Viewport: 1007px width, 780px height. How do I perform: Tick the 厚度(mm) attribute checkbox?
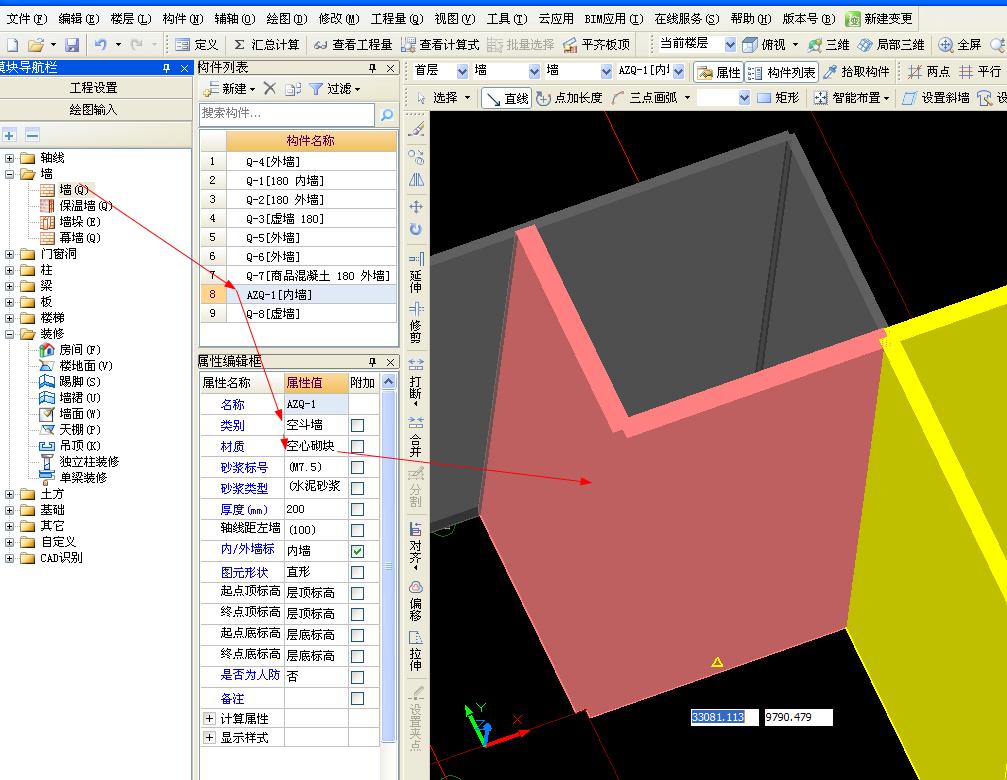coord(357,510)
